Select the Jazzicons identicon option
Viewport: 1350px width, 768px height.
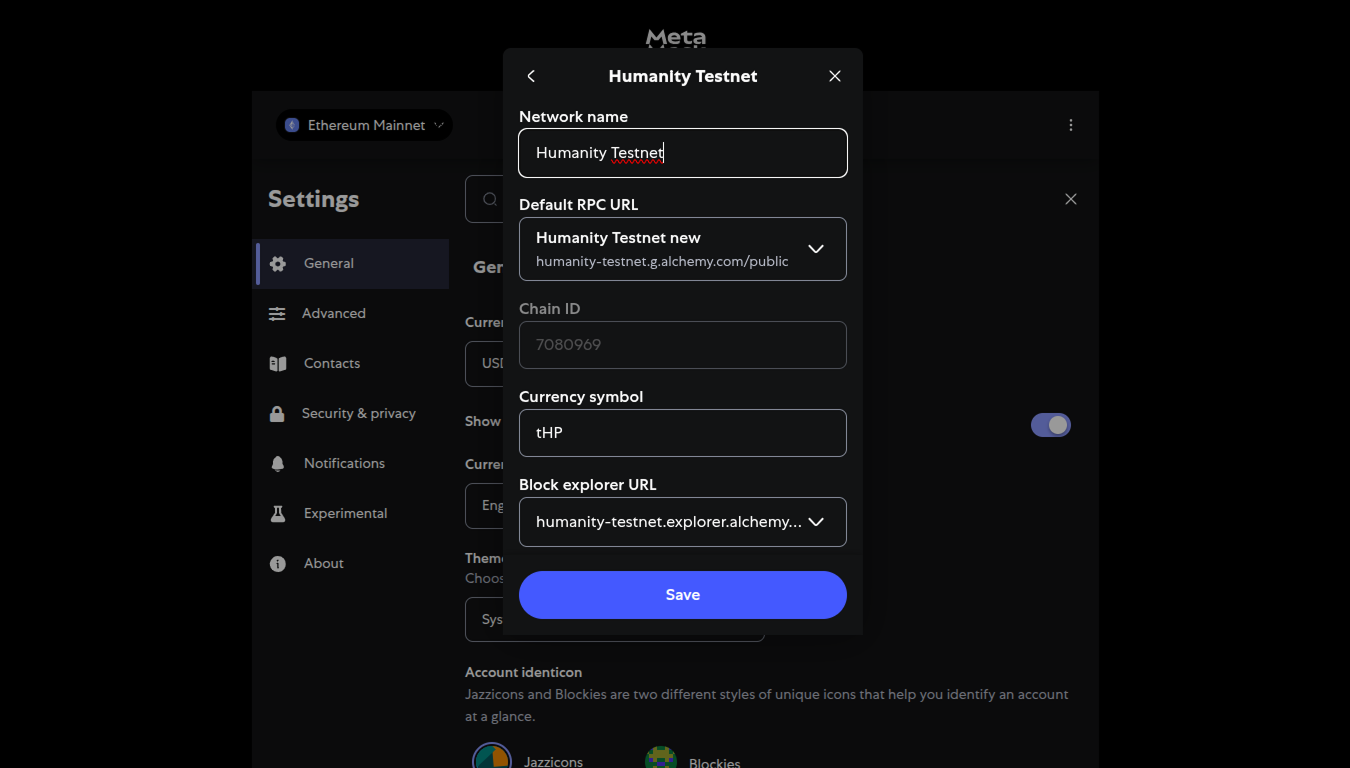(x=492, y=759)
